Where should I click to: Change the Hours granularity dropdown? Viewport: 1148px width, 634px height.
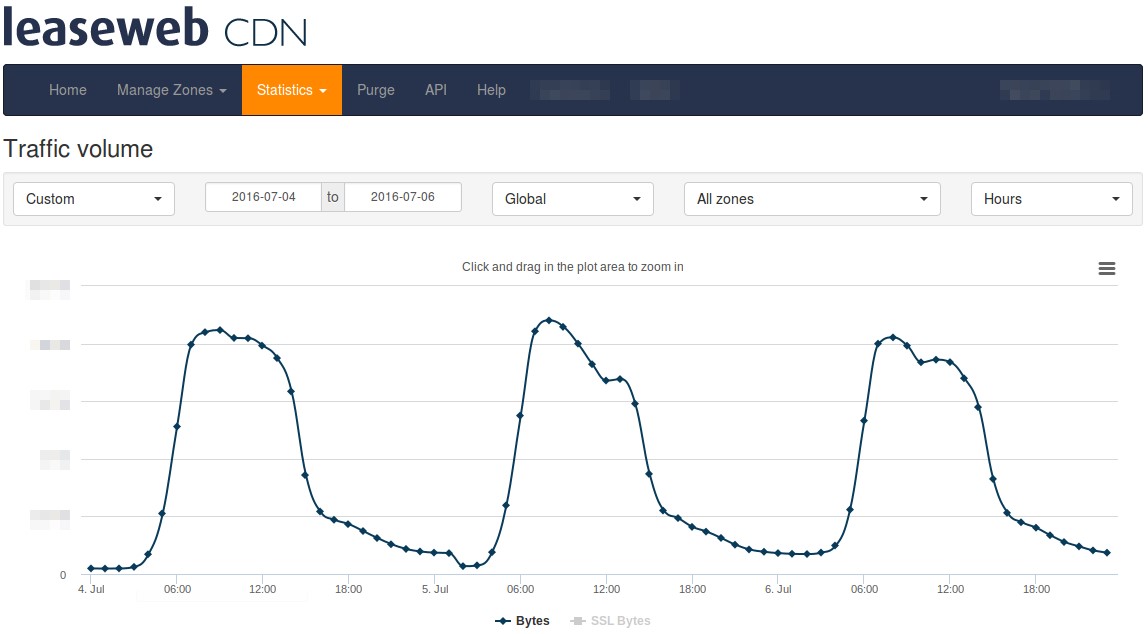point(1051,199)
